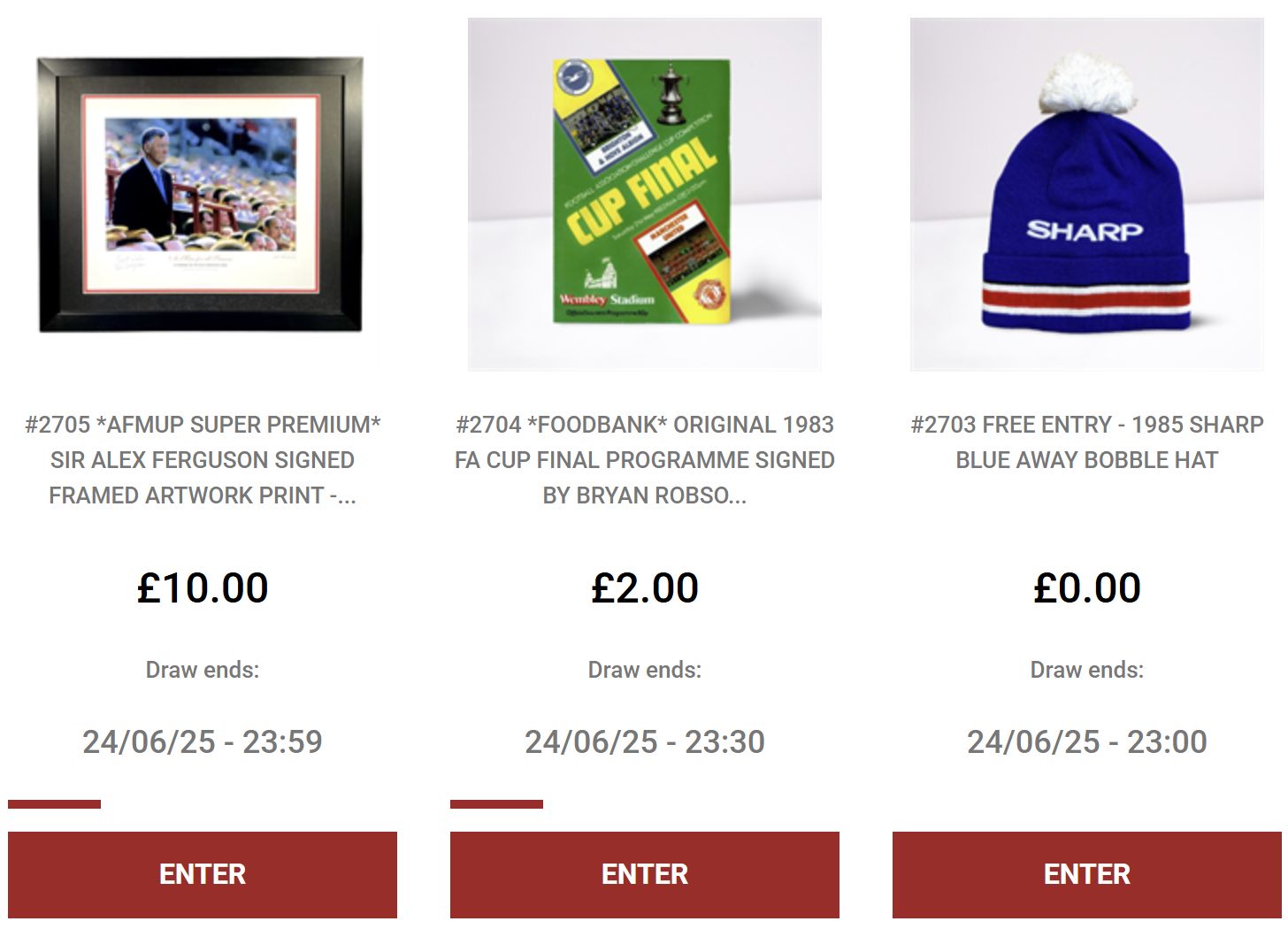Click the £10.00 price label
Screen dimensions: 1288x929
[203, 588]
